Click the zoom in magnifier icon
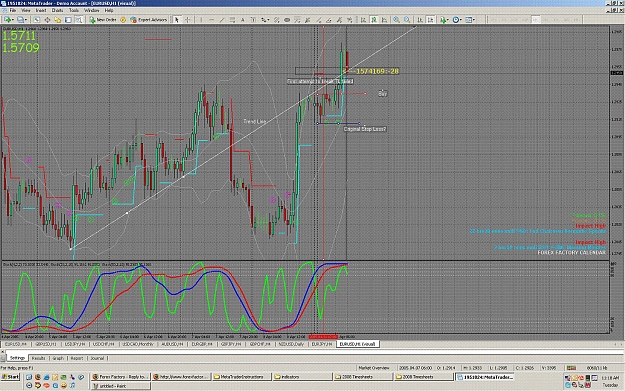 pyautogui.click(x=396, y=20)
